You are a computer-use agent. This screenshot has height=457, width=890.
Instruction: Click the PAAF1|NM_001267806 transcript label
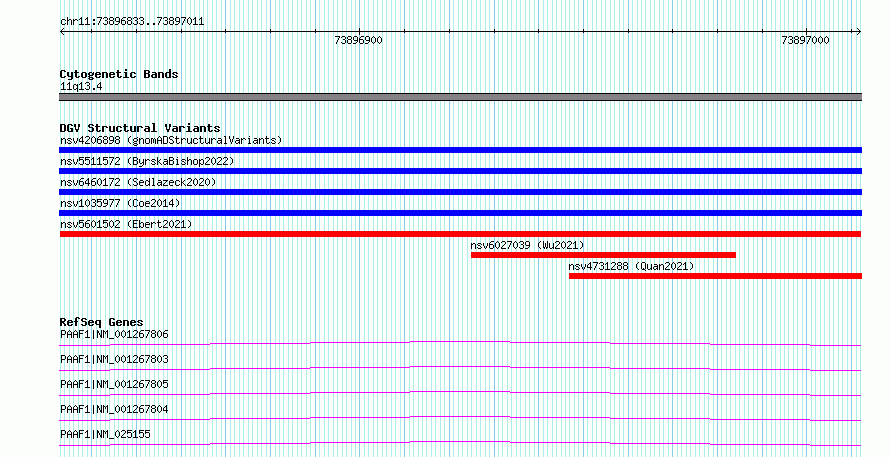coord(114,334)
